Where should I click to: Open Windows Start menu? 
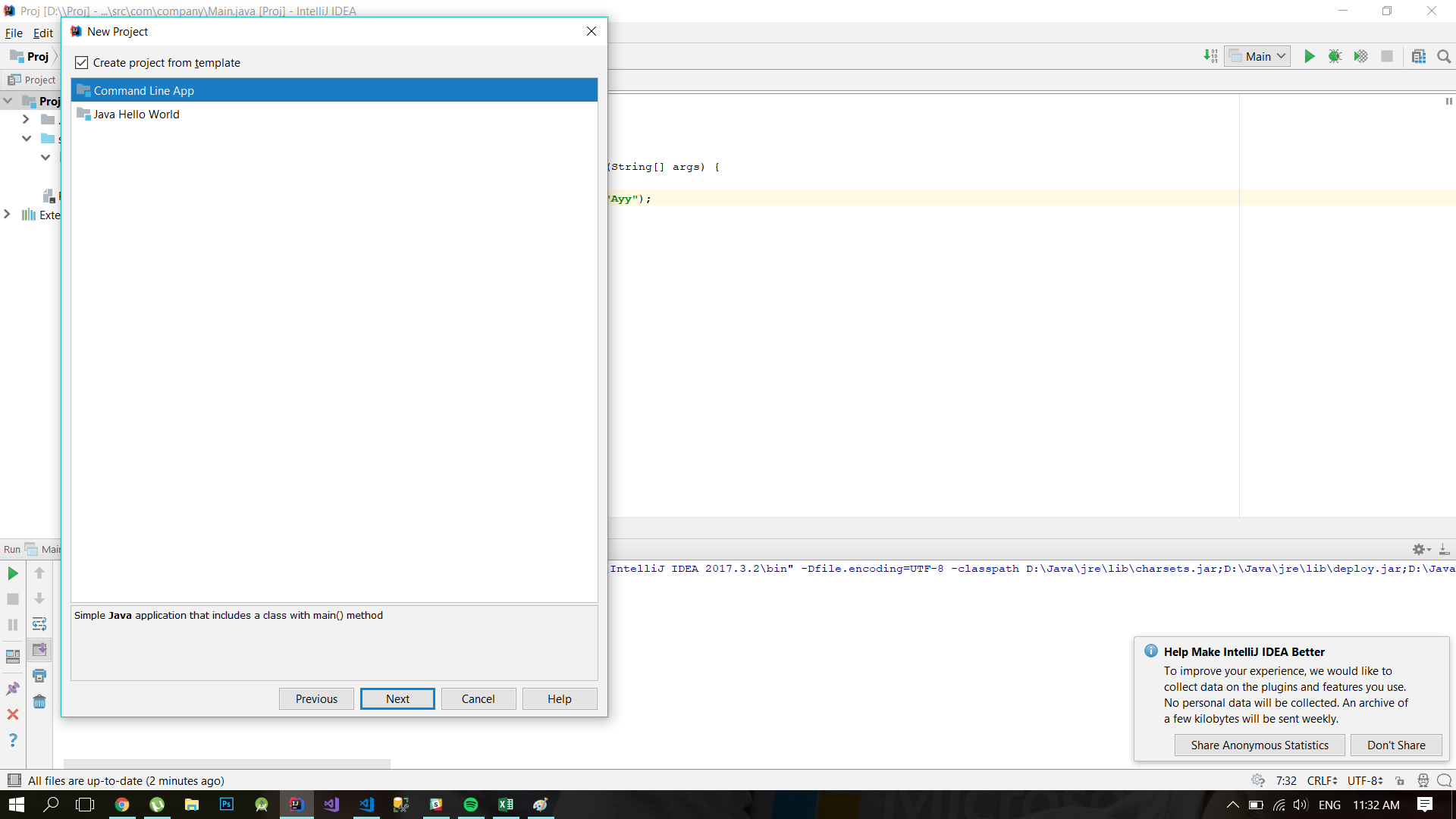coord(16,805)
